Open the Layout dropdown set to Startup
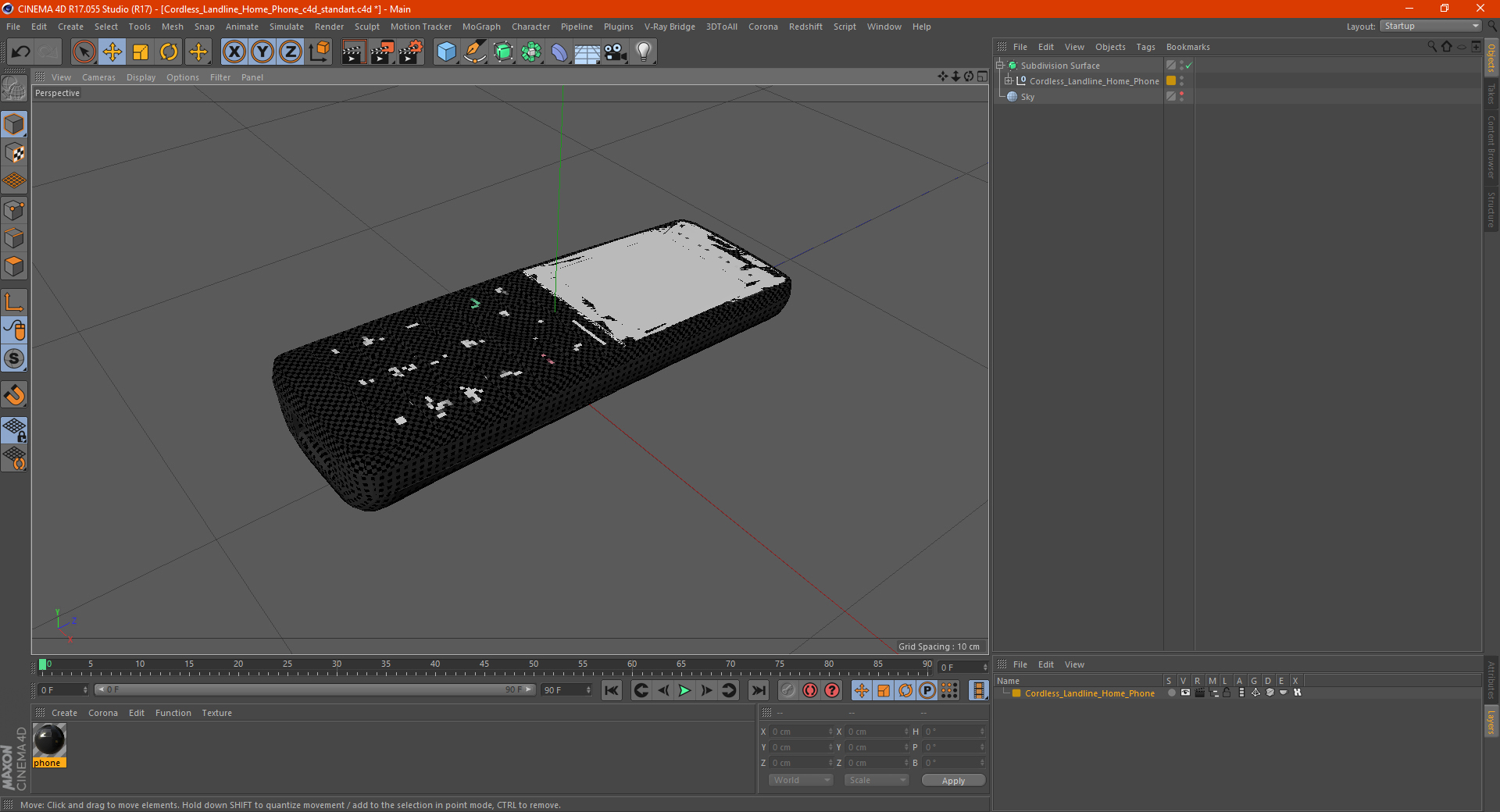 tap(1431, 26)
